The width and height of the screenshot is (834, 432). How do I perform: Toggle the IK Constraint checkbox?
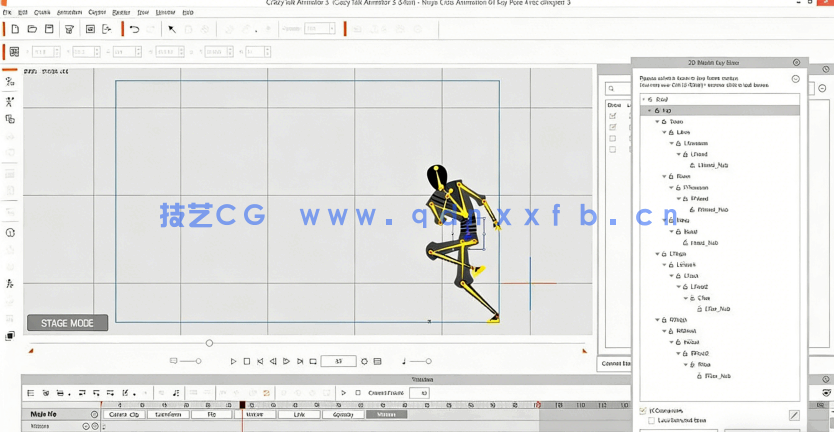(643, 411)
